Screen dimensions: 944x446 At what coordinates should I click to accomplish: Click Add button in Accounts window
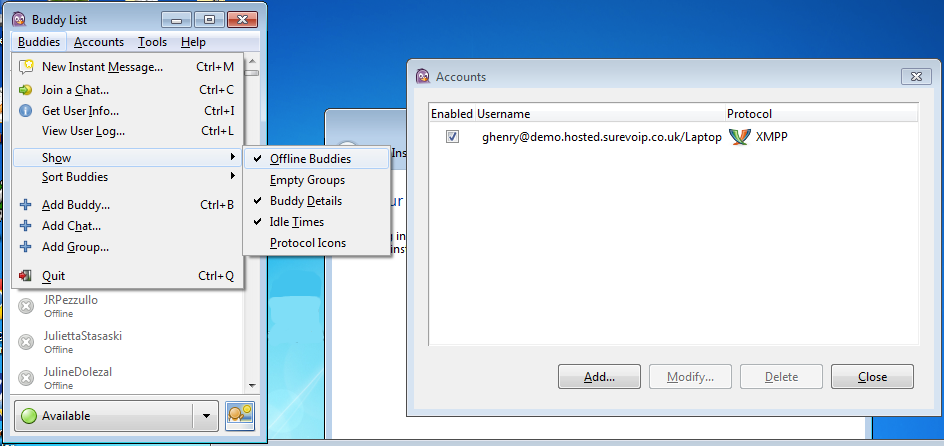[599, 377]
